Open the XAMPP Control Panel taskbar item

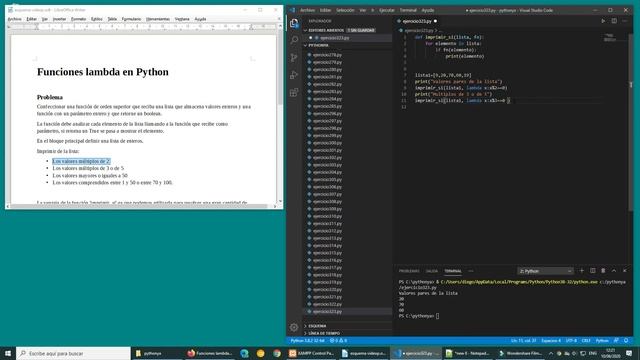pos(311,353)
